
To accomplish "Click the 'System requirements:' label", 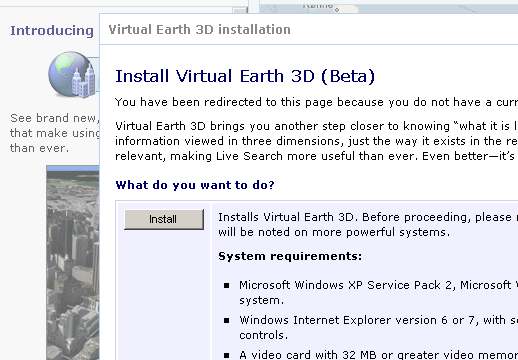I will pyautogui.click(x=290, y=256).
